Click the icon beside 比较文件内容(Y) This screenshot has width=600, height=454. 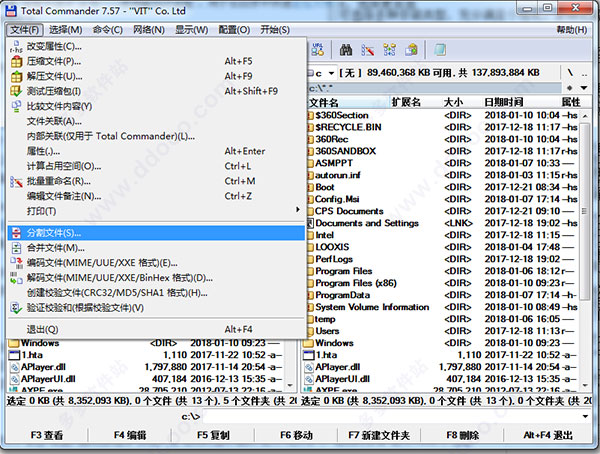click(x=16, y=106)
